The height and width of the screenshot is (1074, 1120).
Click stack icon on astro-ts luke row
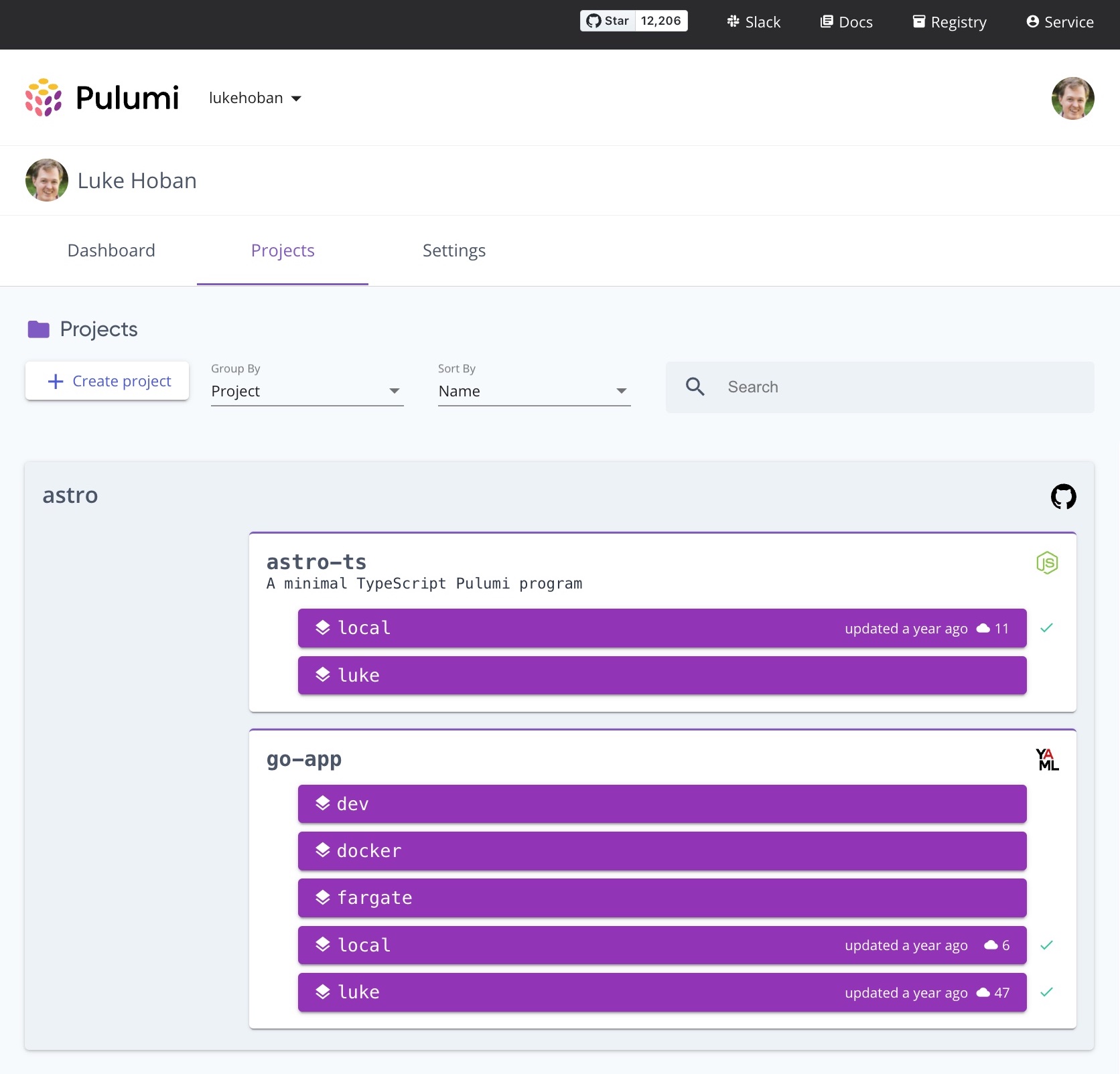(x=323, y=675)
